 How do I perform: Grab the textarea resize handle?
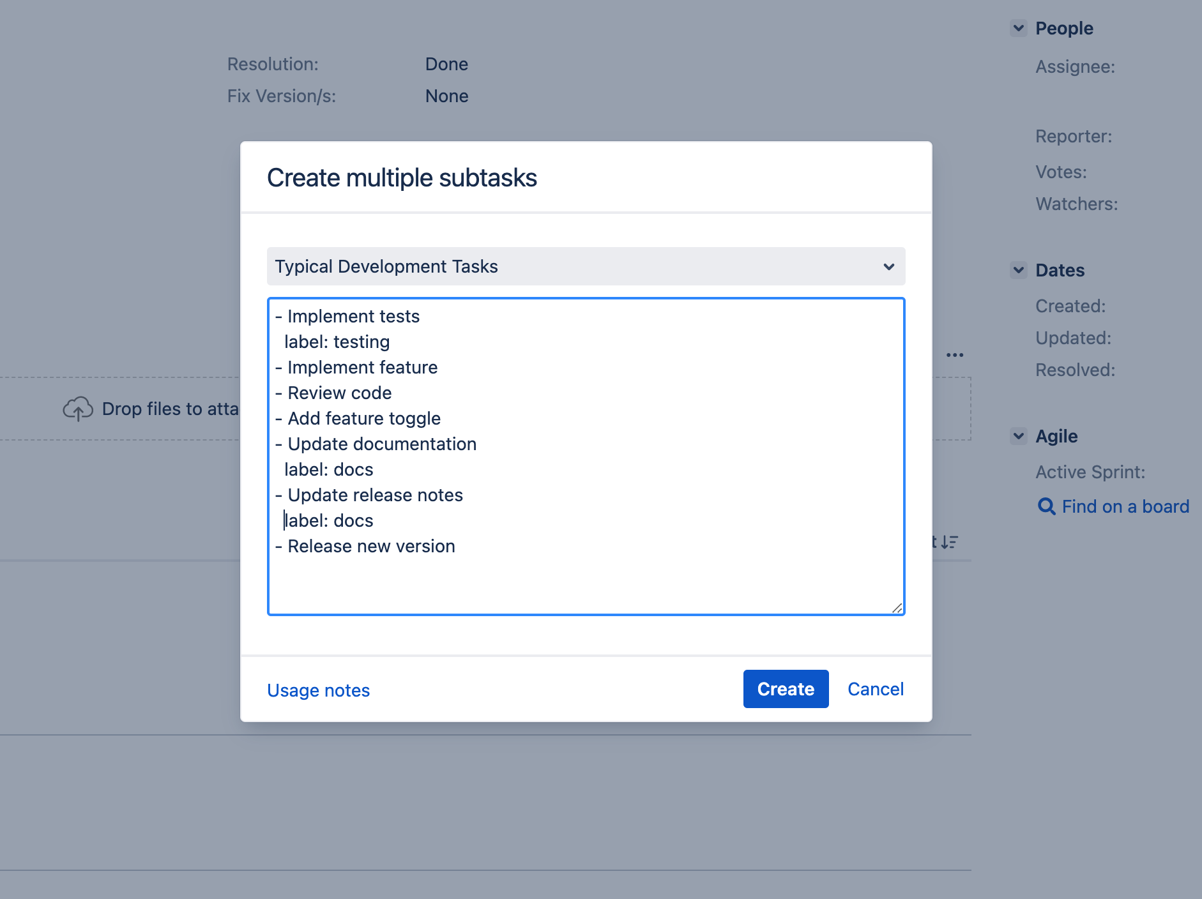tap(897, 607)
